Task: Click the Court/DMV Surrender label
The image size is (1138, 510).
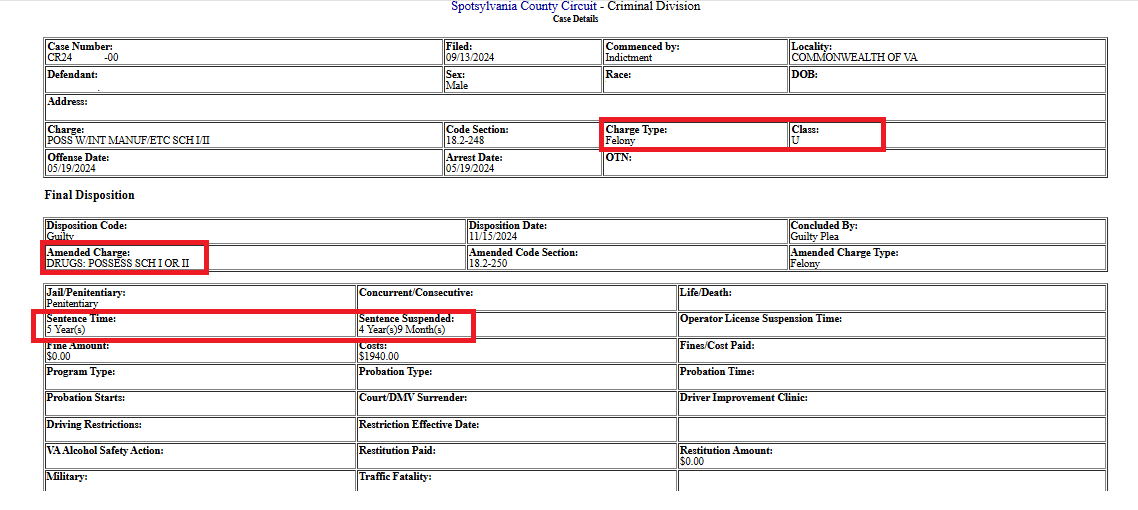Action: (x=413, y=398)
